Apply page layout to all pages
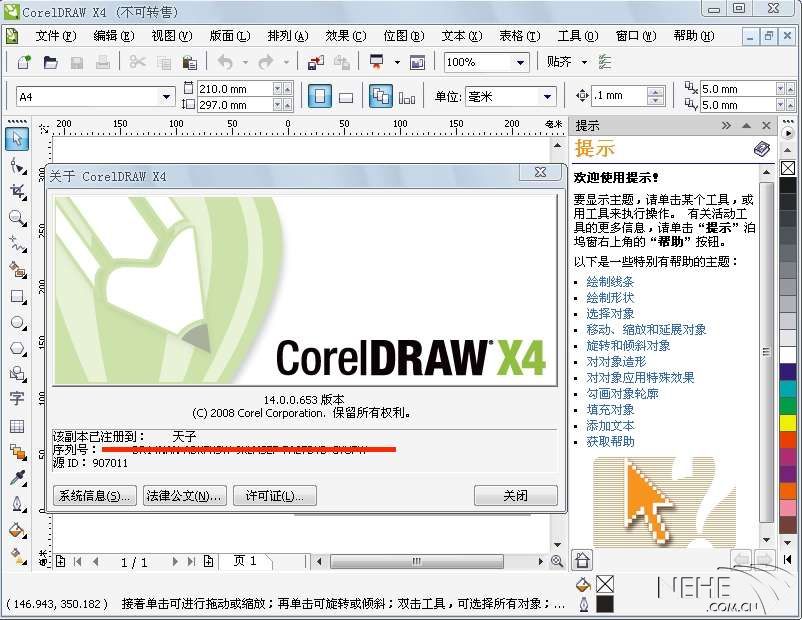802x620 pixels. pyautogui.click(x=381, y=96)
